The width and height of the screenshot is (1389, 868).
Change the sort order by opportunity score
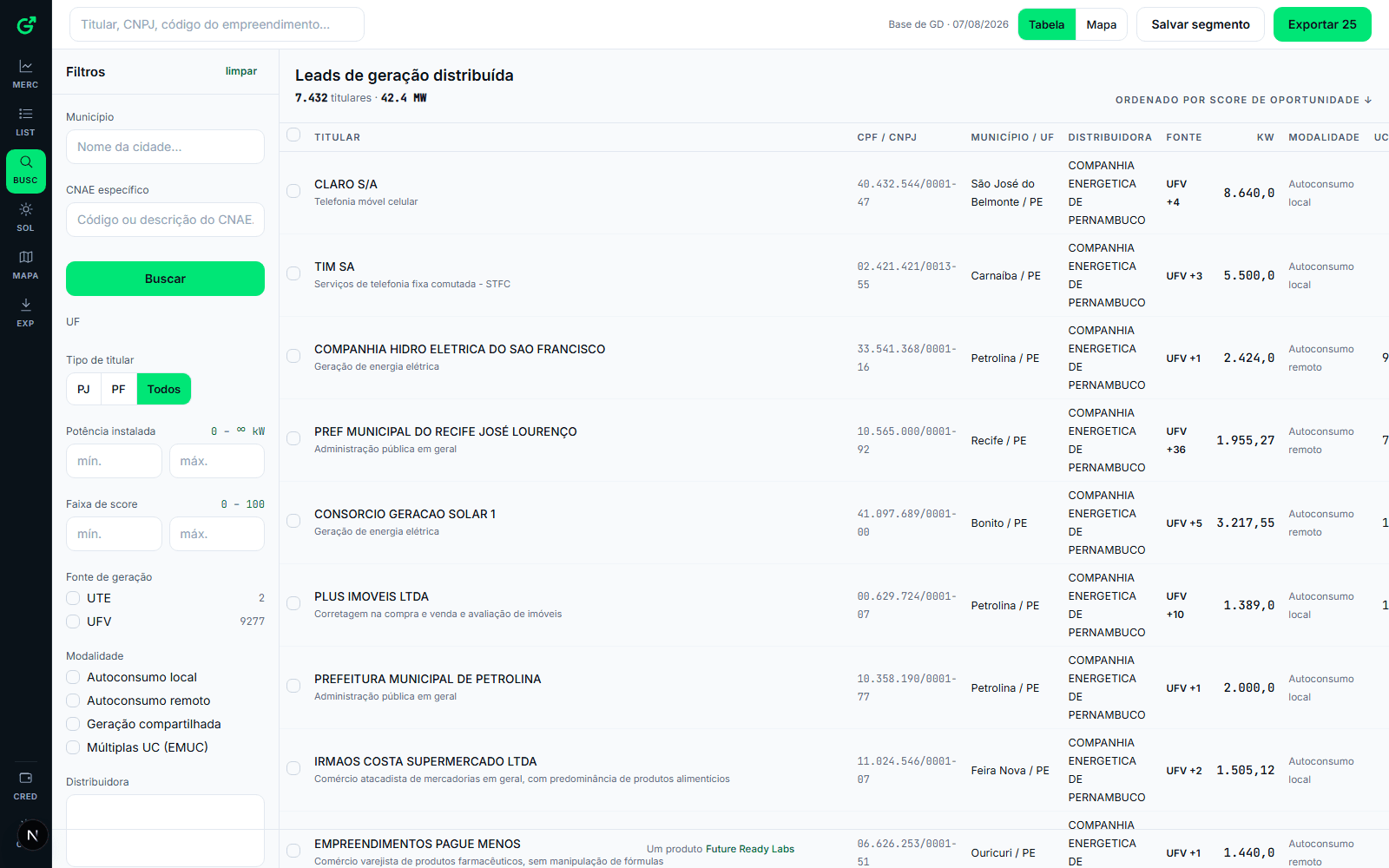click(1243, 100)
